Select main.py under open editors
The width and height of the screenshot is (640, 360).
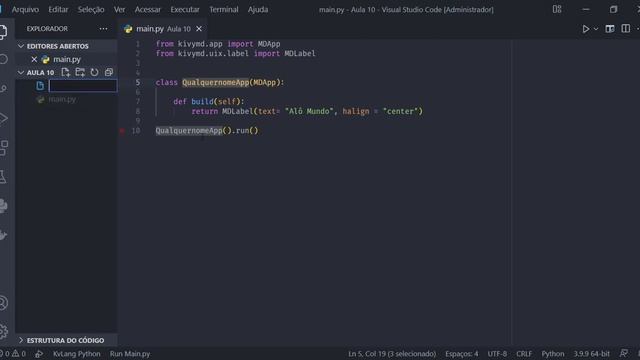[x=67, y=60]
